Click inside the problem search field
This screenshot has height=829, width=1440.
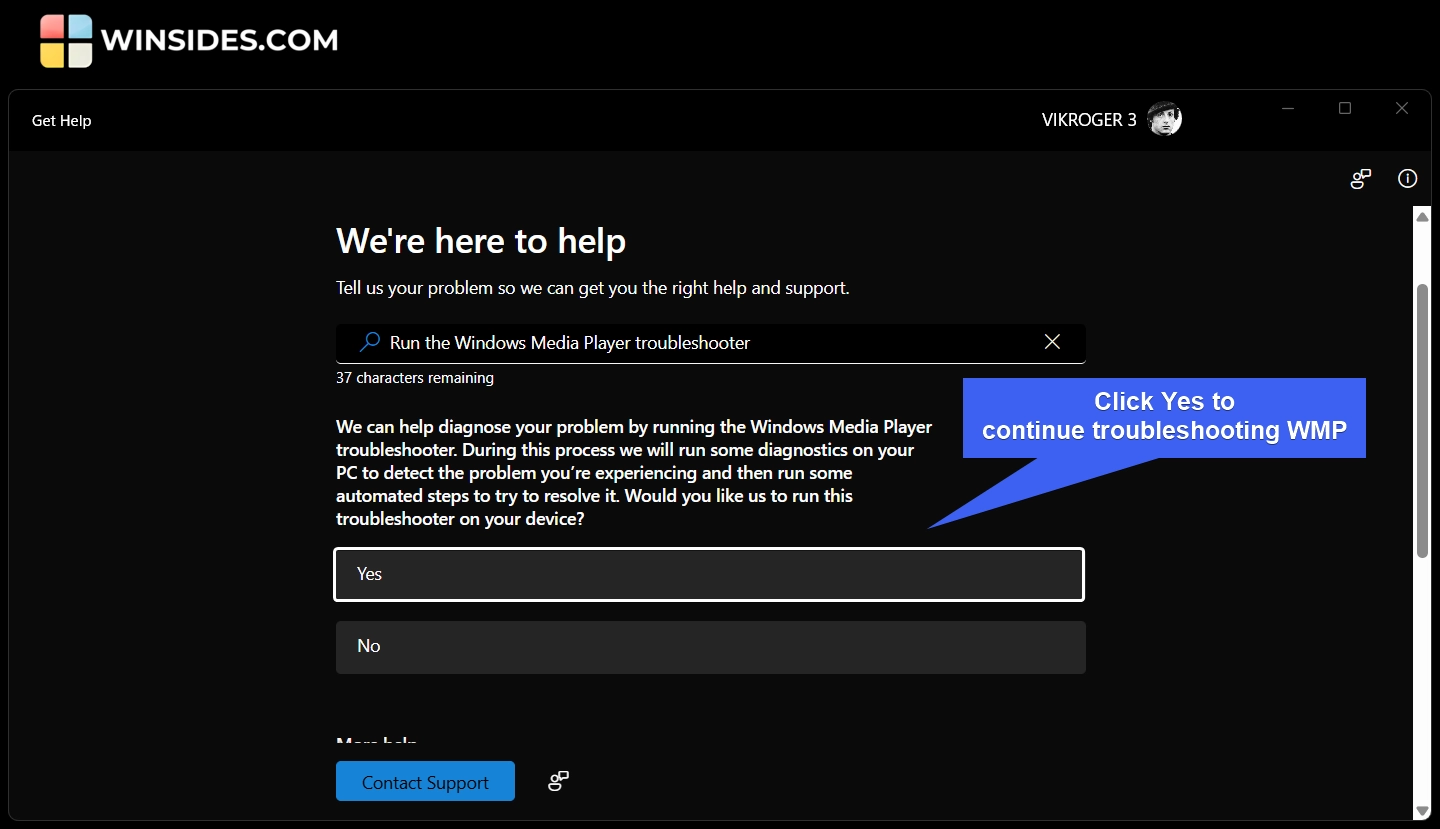point(700,343)
